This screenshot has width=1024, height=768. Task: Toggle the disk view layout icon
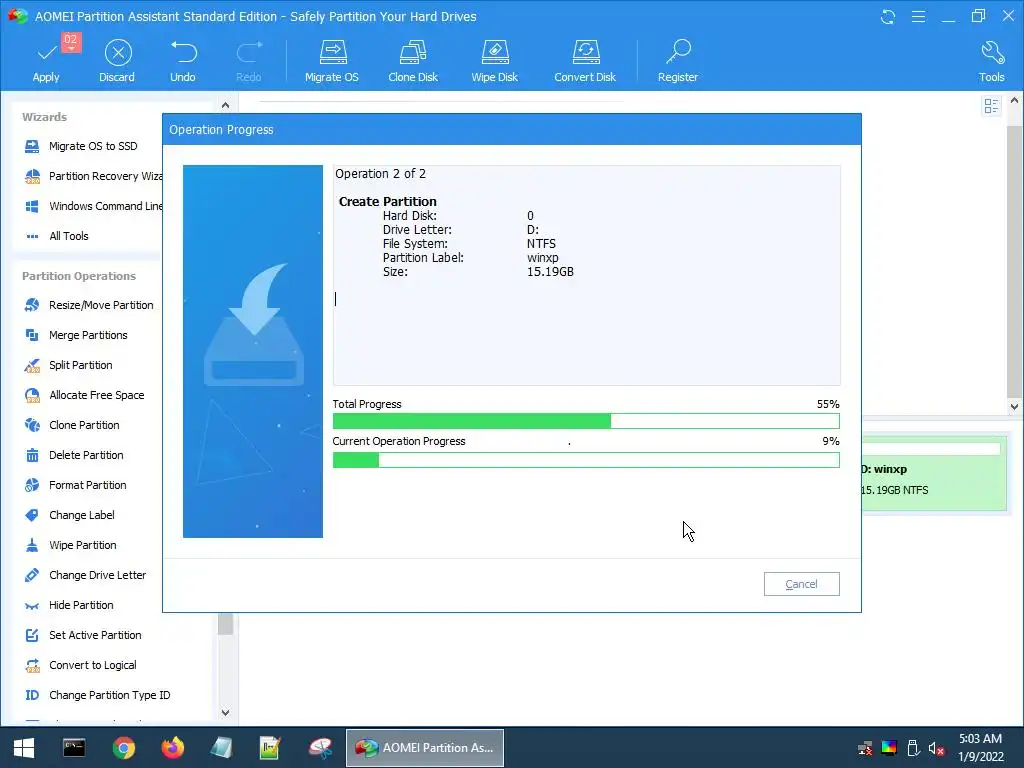(x=991, y=106)
